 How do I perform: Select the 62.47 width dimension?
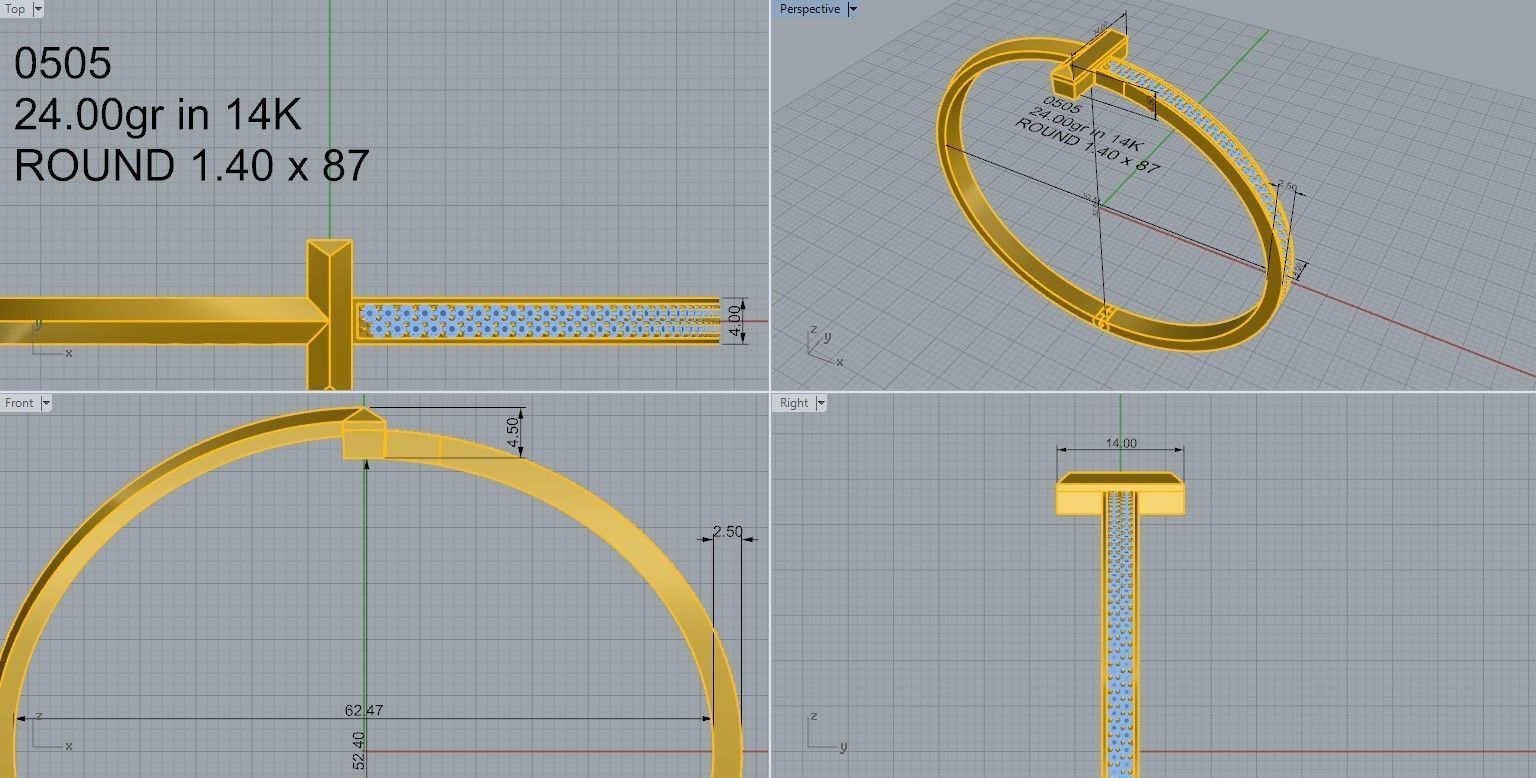point(364,711)
